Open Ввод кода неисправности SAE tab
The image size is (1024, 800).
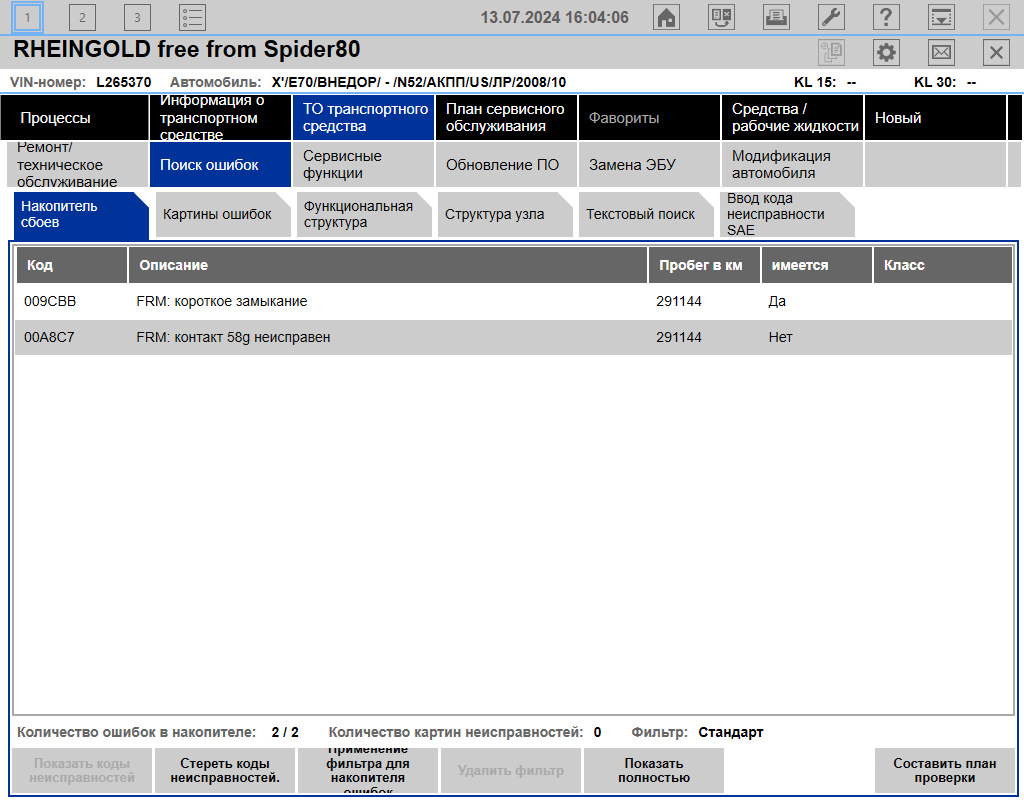coord(787,214)
